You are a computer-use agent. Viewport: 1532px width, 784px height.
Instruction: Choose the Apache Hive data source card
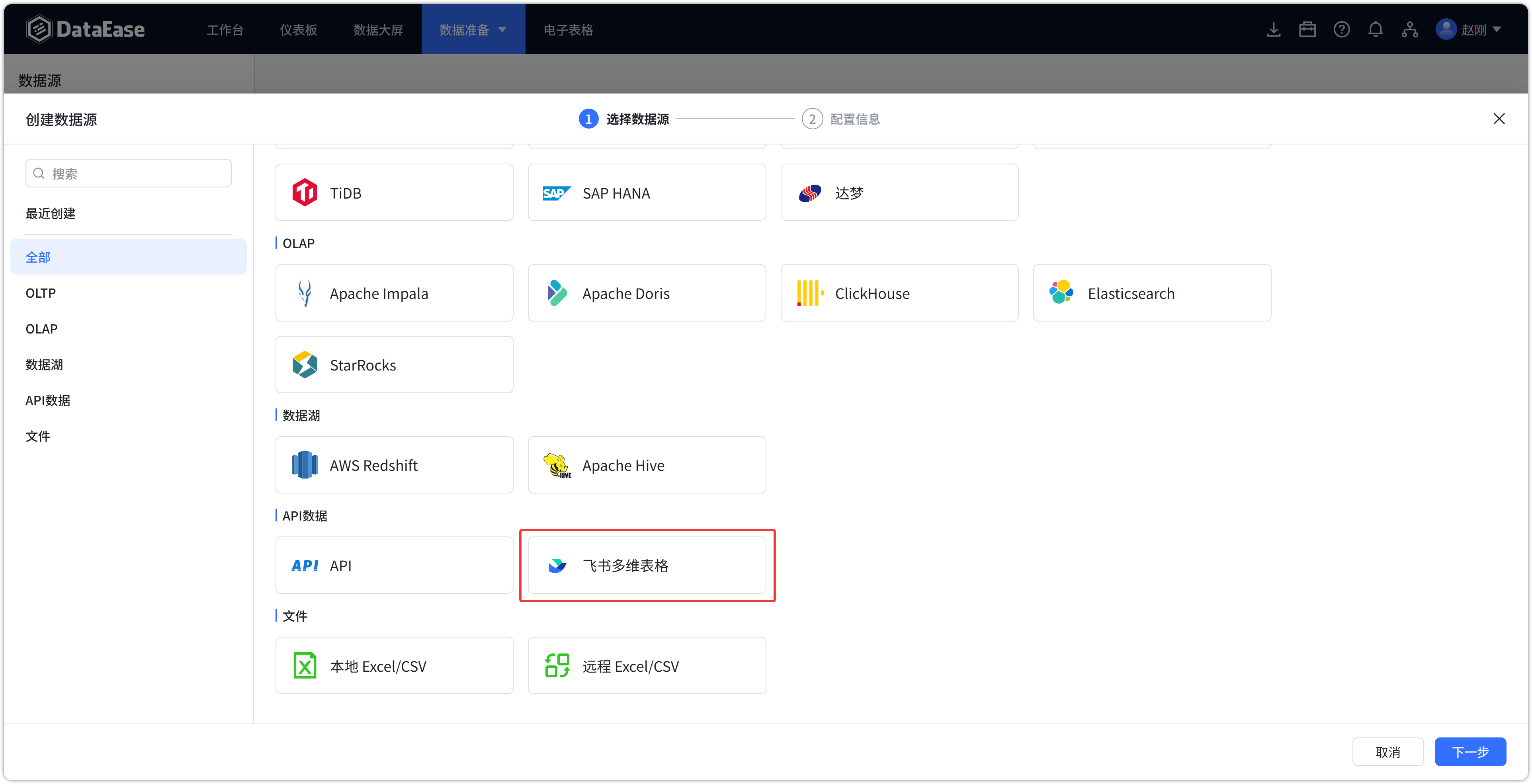tap(647, 465)
